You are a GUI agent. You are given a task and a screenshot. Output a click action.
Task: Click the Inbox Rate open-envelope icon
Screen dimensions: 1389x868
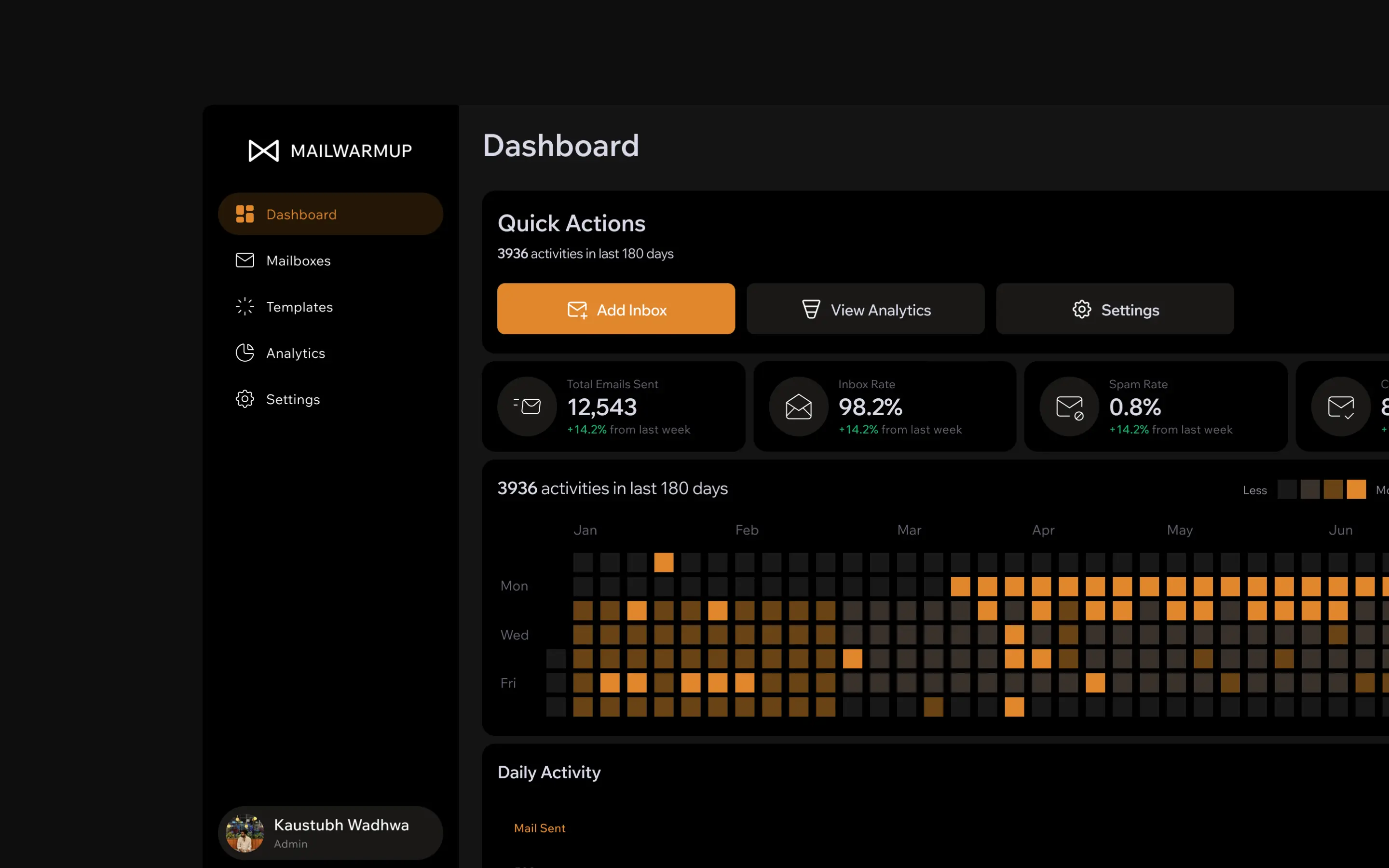point(798,407)
